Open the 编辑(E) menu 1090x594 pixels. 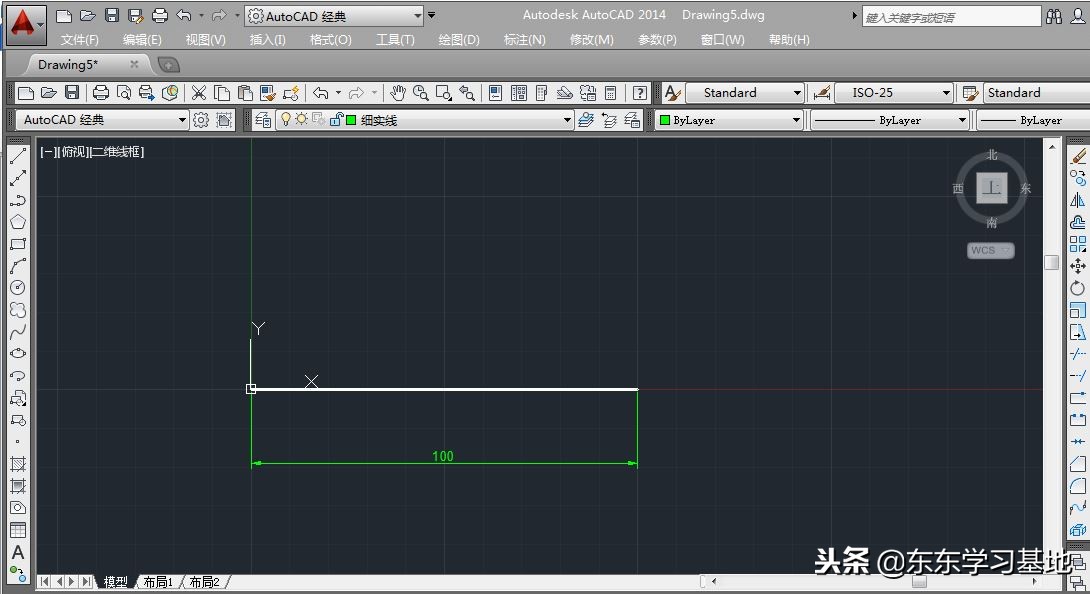pos(142,40)
